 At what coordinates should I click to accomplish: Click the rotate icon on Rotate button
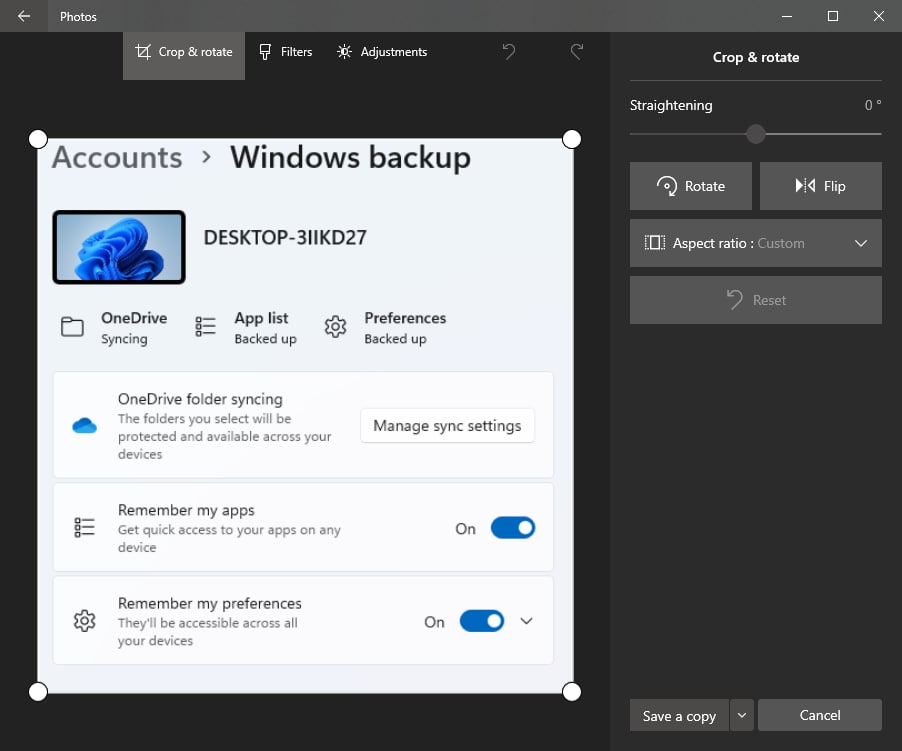coord(667,186)
